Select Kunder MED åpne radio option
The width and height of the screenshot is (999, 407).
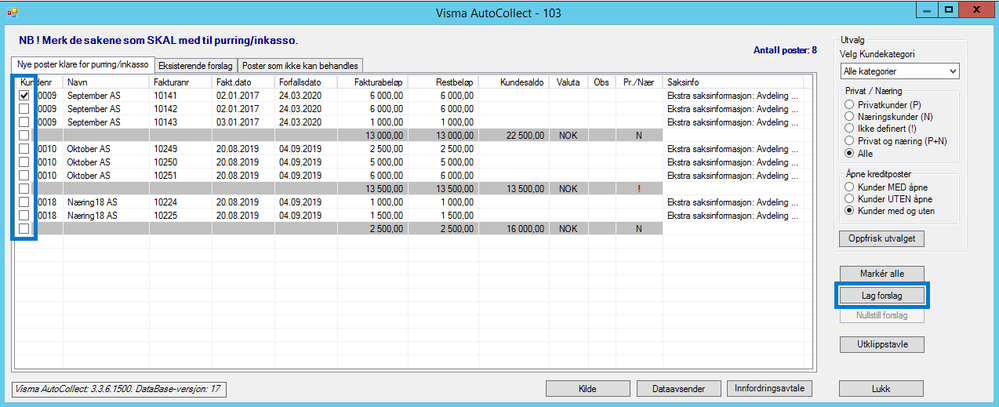[849, 187]
